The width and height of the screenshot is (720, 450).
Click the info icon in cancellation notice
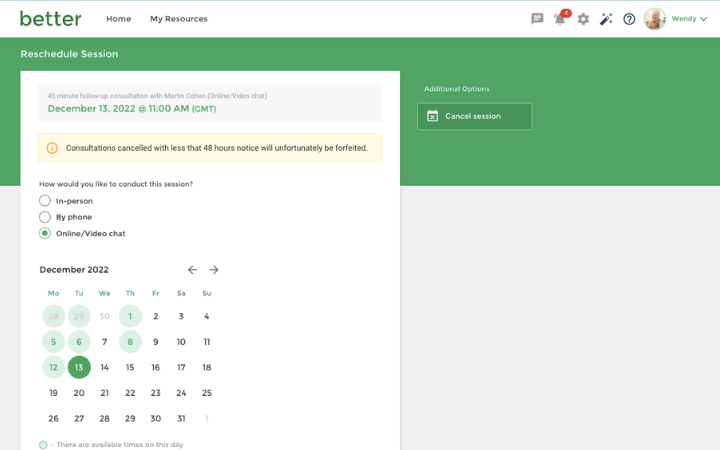(52, 148)
